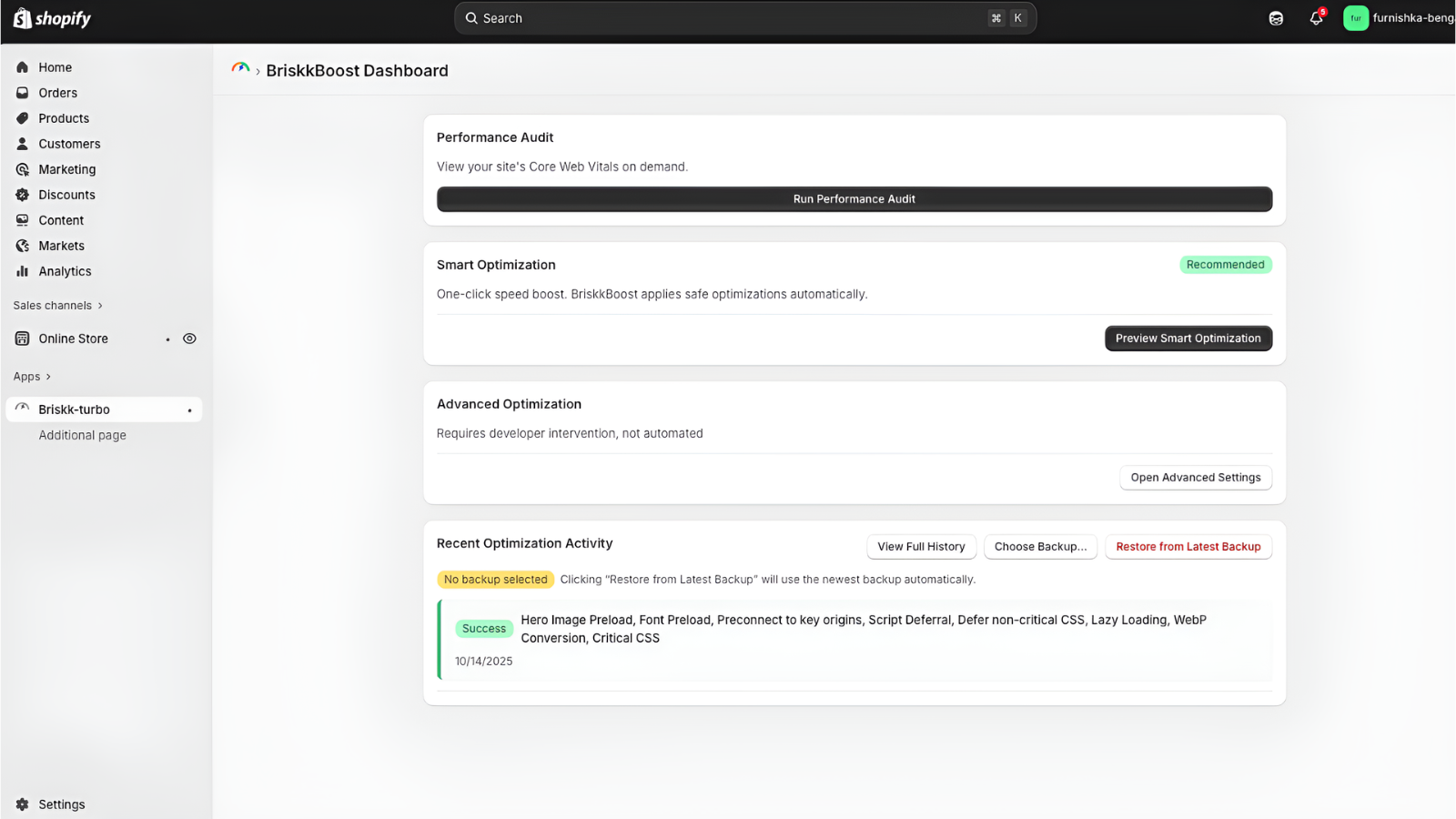Click the Shopify logo in header
1456x819 pixels.
click(52, 18)
